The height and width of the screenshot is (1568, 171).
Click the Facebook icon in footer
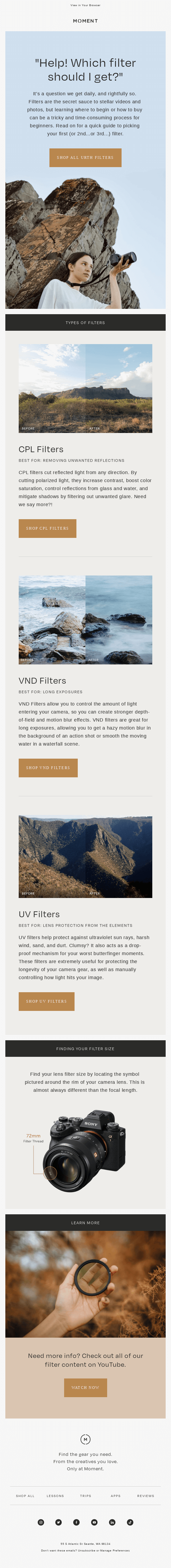point(76,1522)
